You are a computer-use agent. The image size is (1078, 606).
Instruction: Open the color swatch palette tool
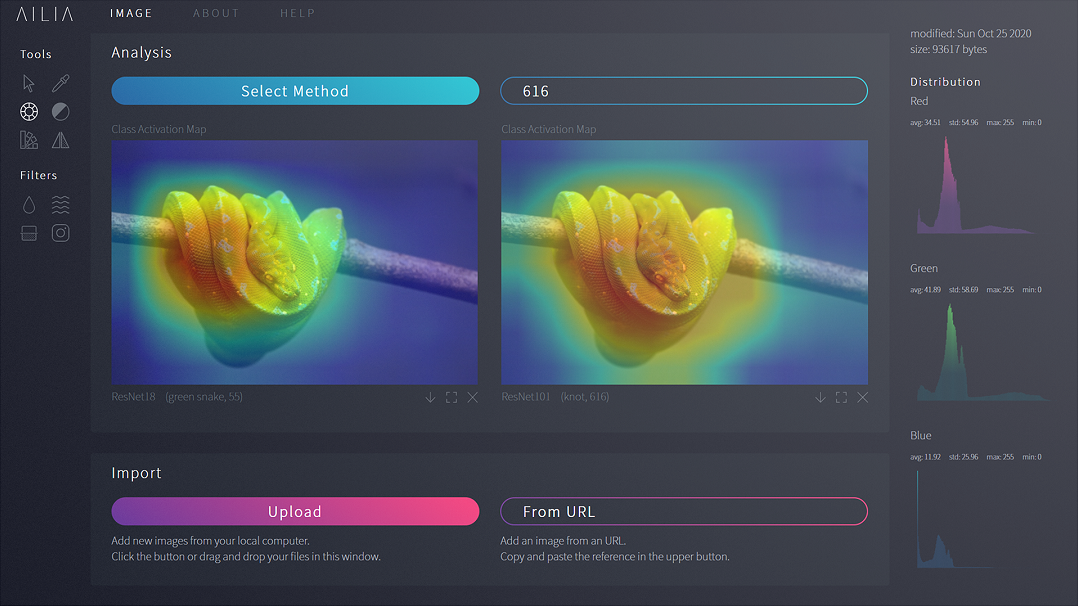coord(29,140)
